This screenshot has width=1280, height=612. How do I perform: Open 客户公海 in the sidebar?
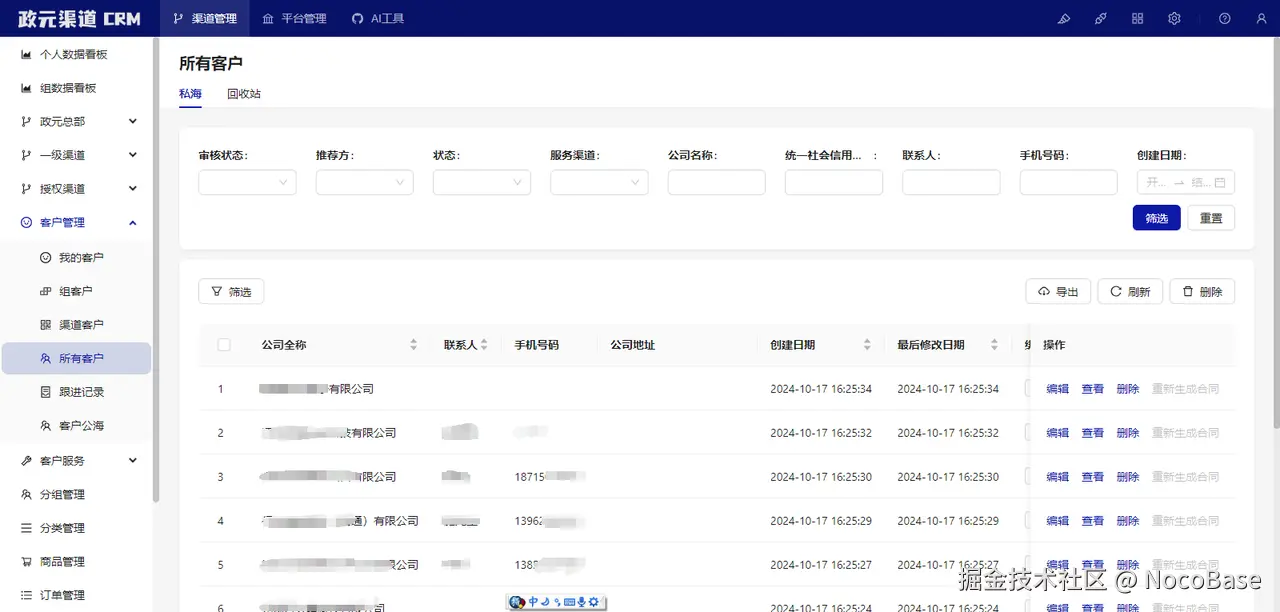click(x=77, y=426)
